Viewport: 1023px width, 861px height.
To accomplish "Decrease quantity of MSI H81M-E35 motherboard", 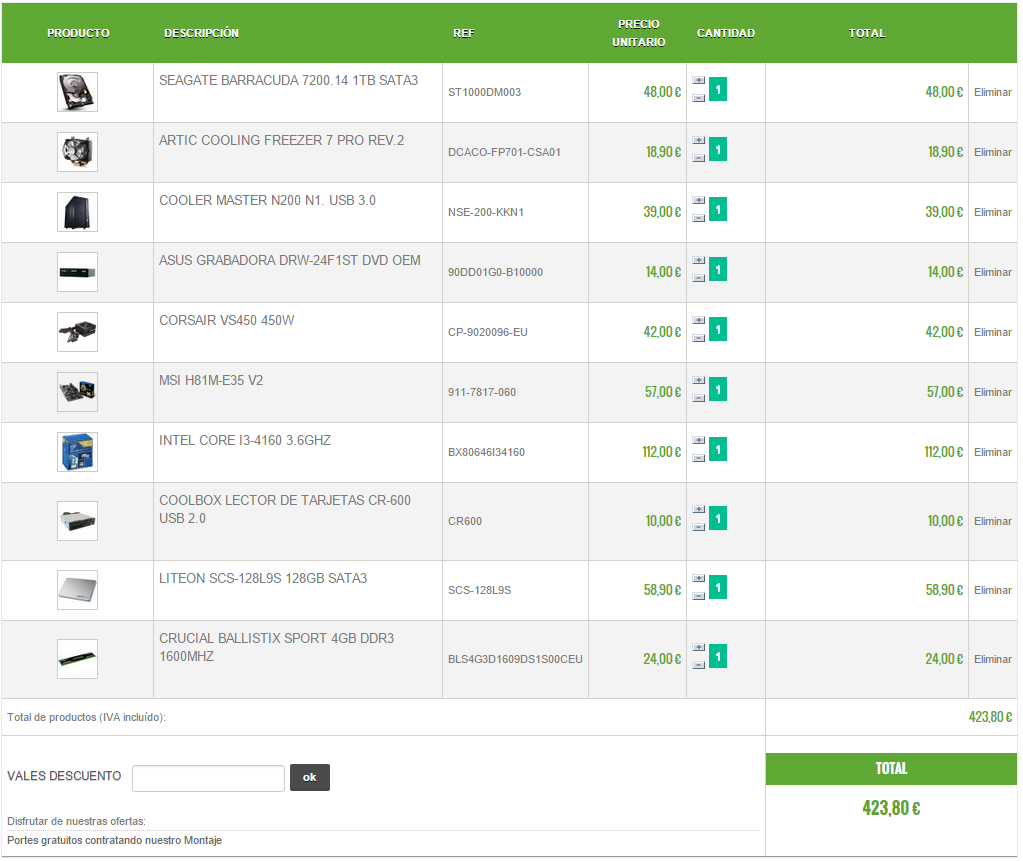I will pos(699,398).
